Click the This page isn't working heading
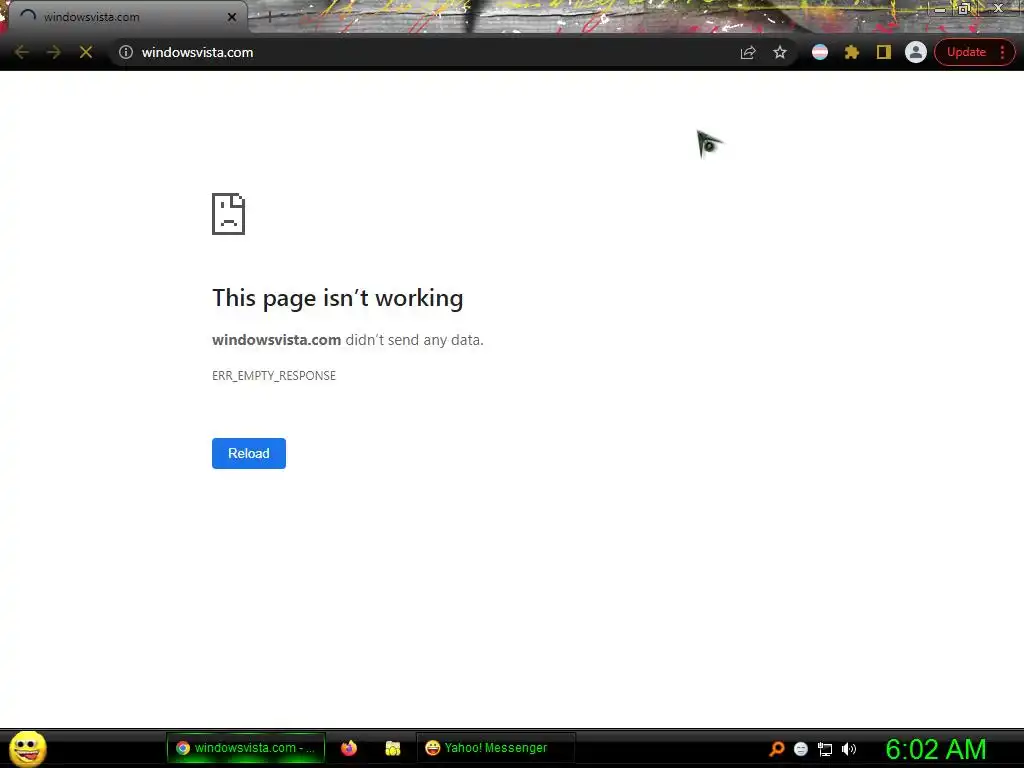The width and height of the screenshot is (1024, 768). click(x=338, y=298)
